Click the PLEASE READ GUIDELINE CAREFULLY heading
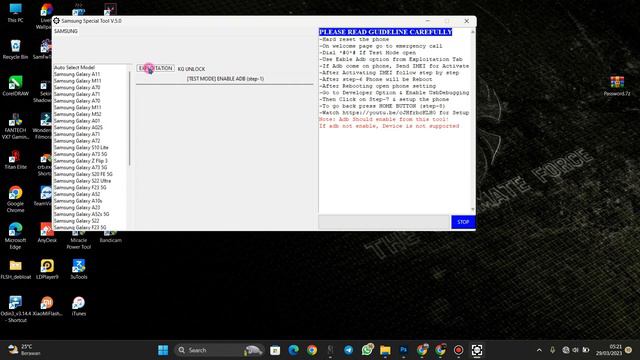The height and width of the screenshot is (360, 640). [x=385, y=32]
